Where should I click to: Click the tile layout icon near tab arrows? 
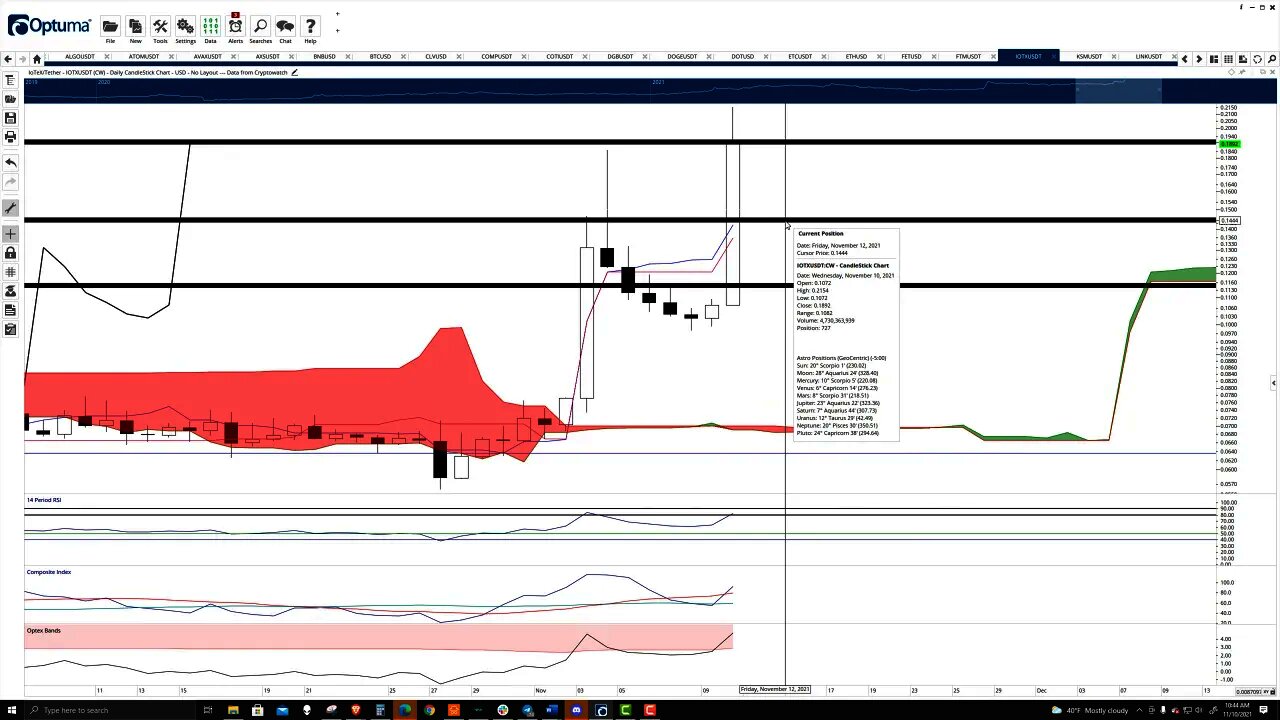click(1214, 59)
